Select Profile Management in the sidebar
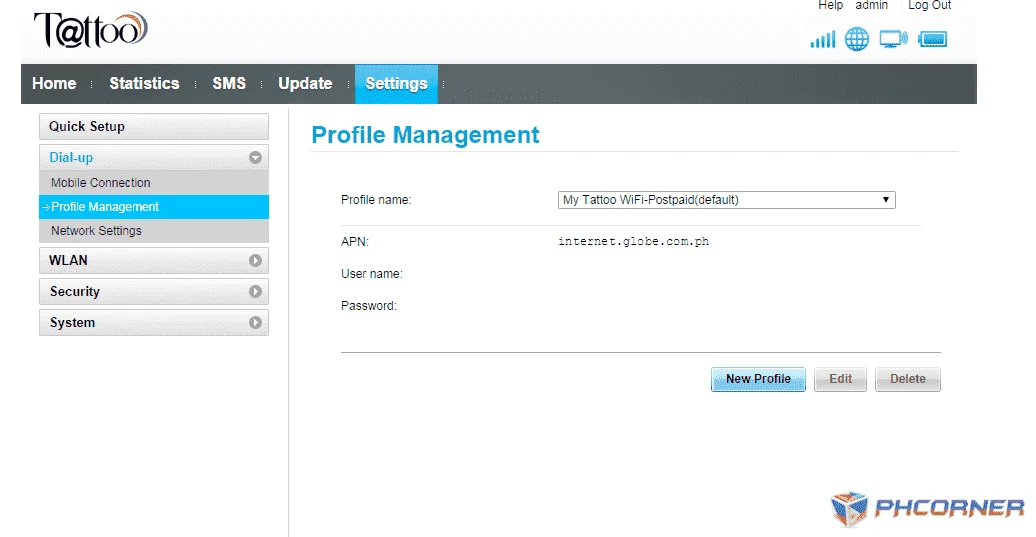Image resolution: width=1036 pixels, height=537 pixels. coord(154,207)
